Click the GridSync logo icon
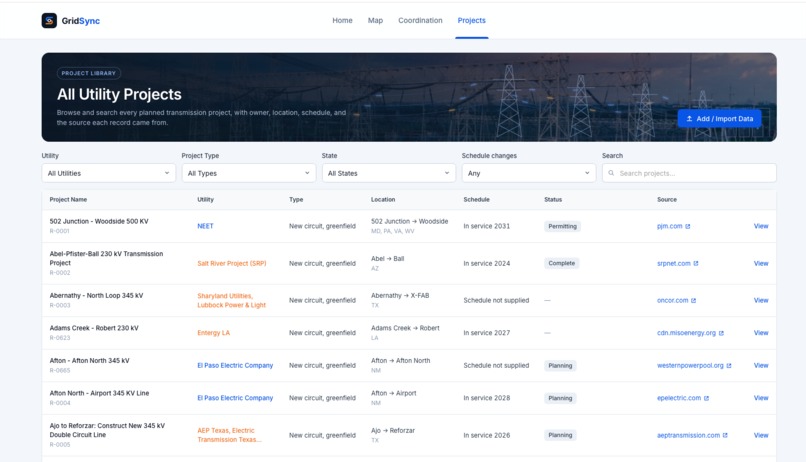The image size is (806, 462). [49, 21]
